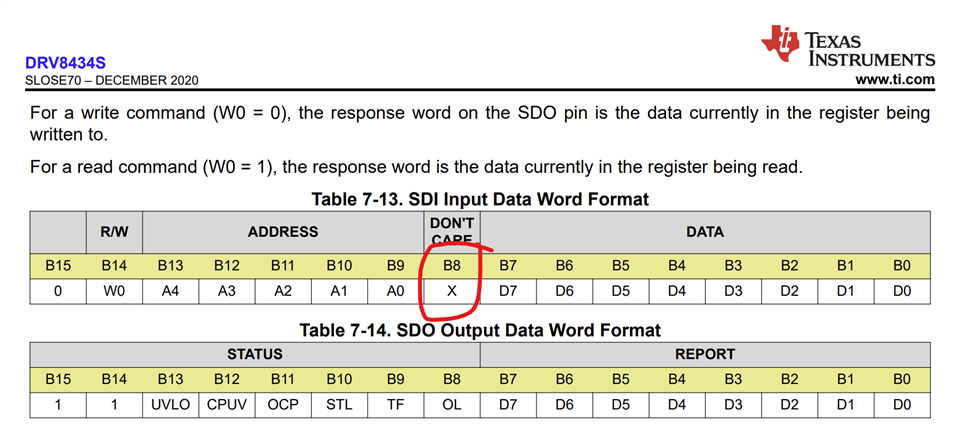
Task: Select B11 in the SDI Input table
Action: pos(283,266)
